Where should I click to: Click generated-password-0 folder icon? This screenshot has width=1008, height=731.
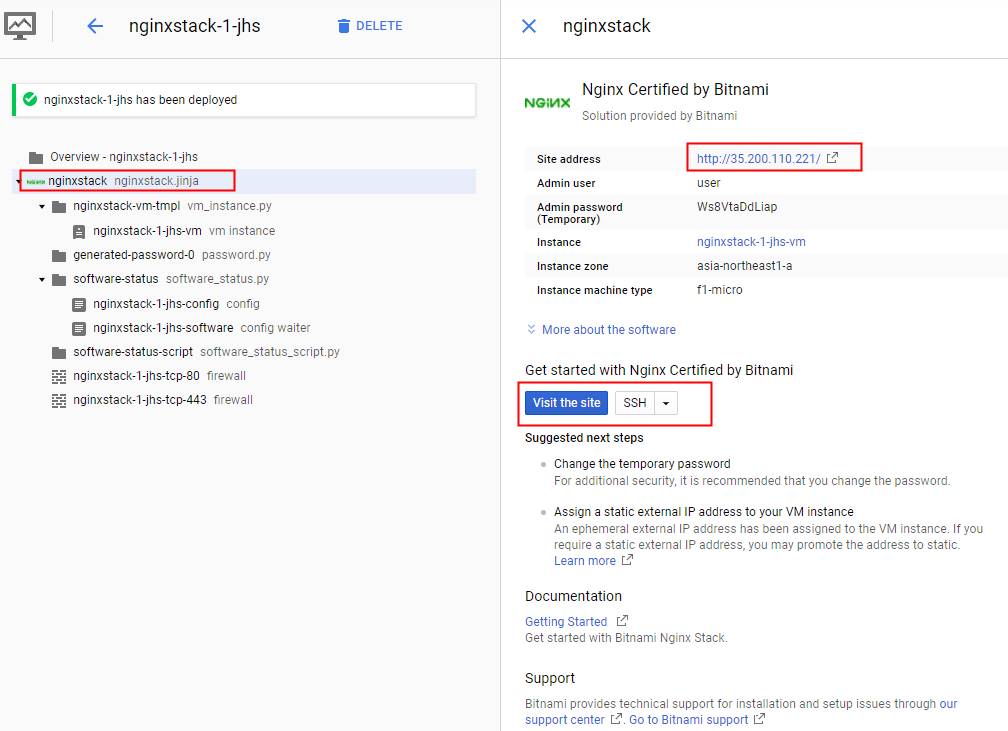(x=59, y=256)
